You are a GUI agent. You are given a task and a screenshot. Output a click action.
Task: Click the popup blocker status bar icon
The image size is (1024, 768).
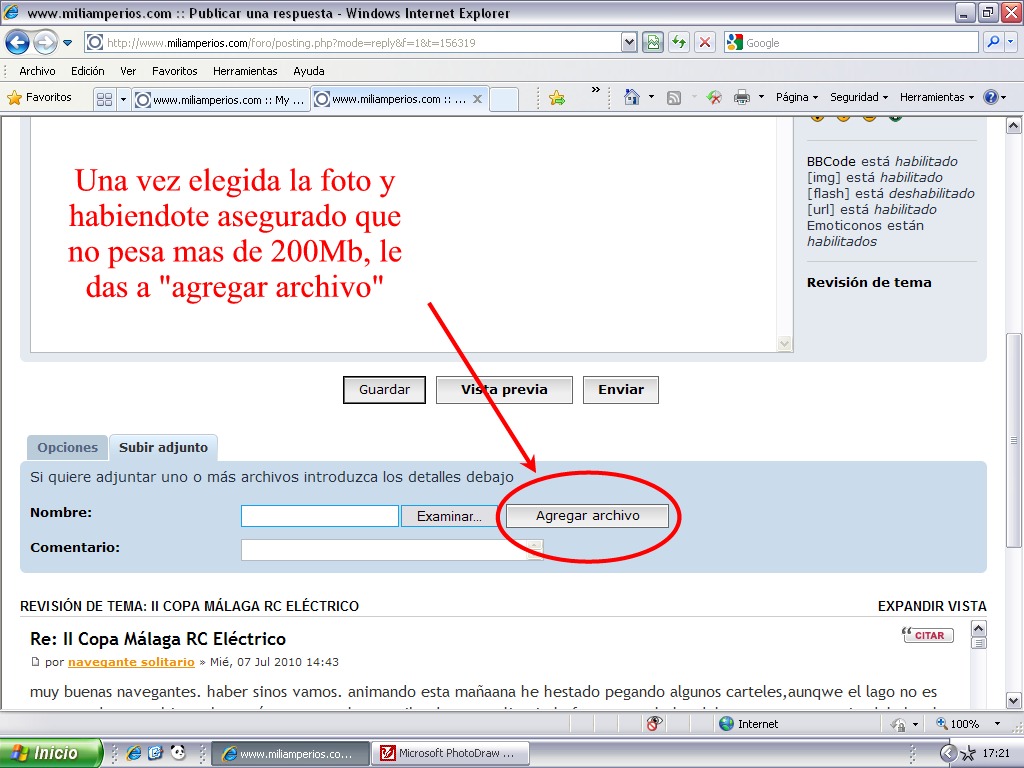654,724
